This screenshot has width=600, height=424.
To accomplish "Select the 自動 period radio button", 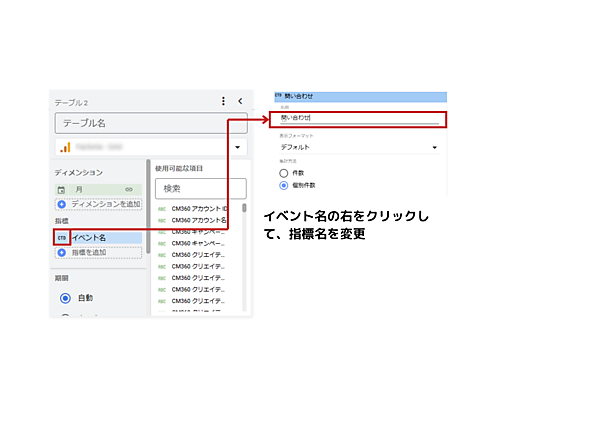I will tap(66, 298).
